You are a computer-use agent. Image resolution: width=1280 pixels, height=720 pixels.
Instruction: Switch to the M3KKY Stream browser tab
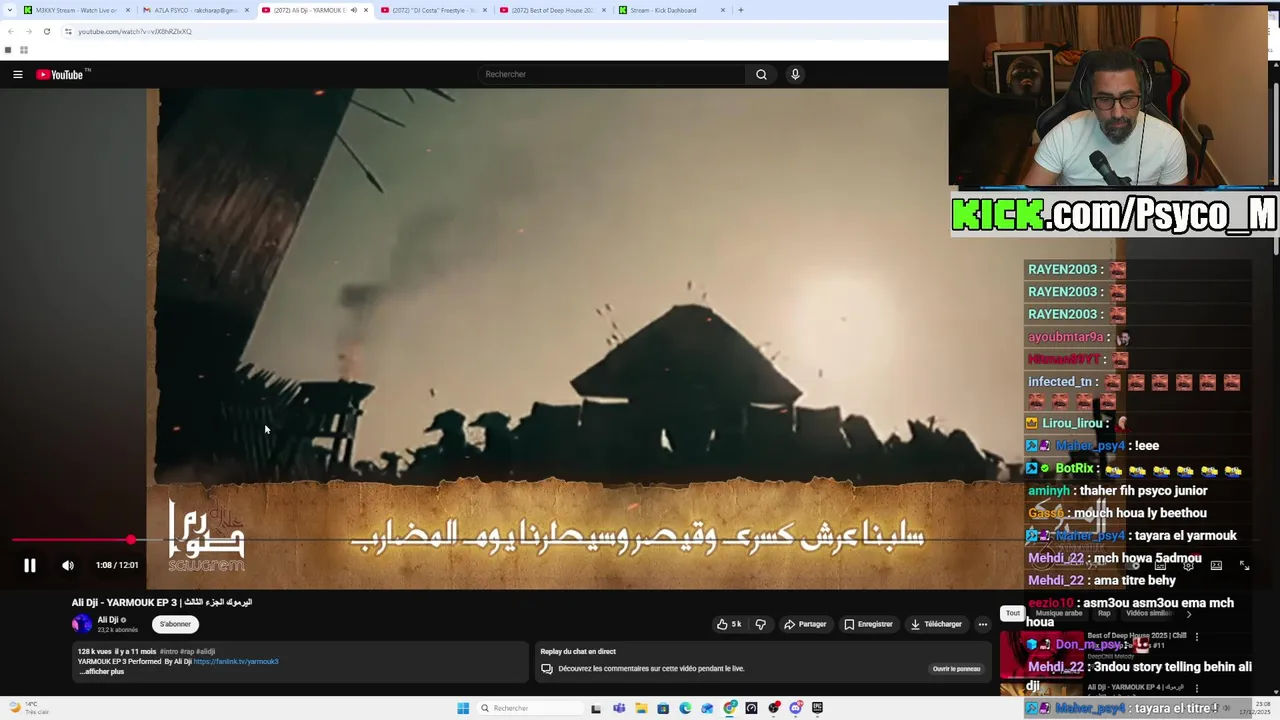[75, 10]
